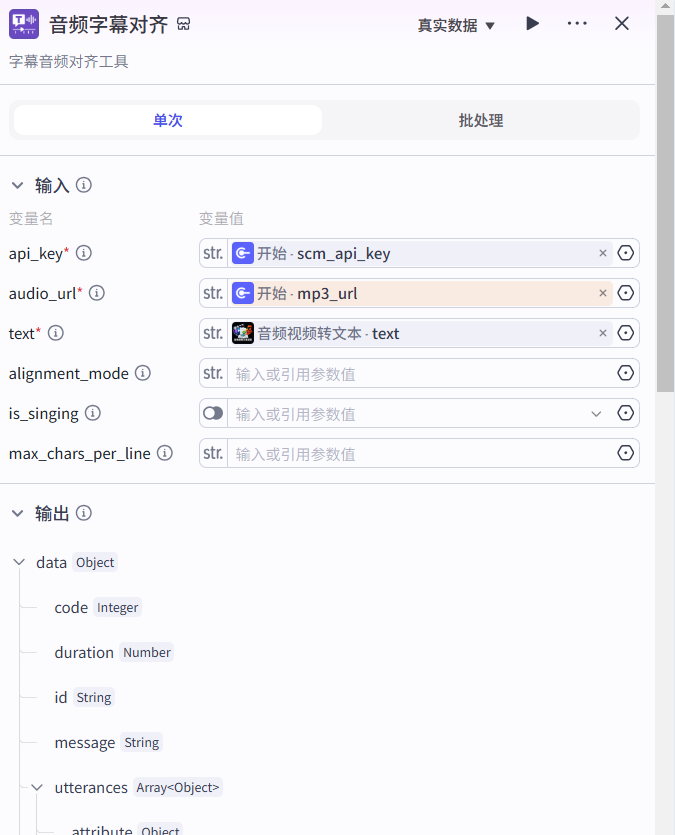Open variable reference selector for max_chars_per_line

(626, 453)
